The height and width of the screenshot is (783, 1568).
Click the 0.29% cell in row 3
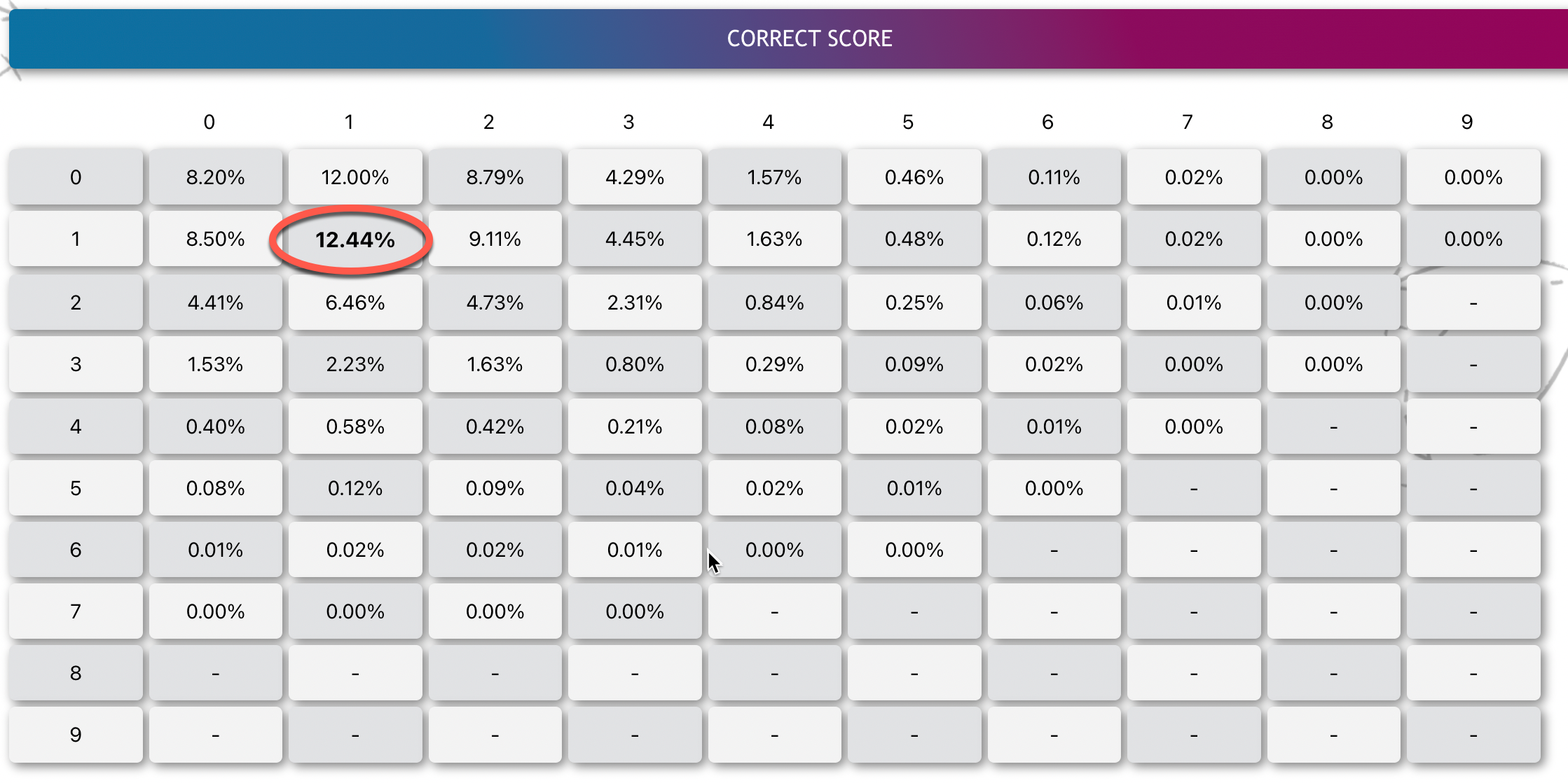pos(774,364)
